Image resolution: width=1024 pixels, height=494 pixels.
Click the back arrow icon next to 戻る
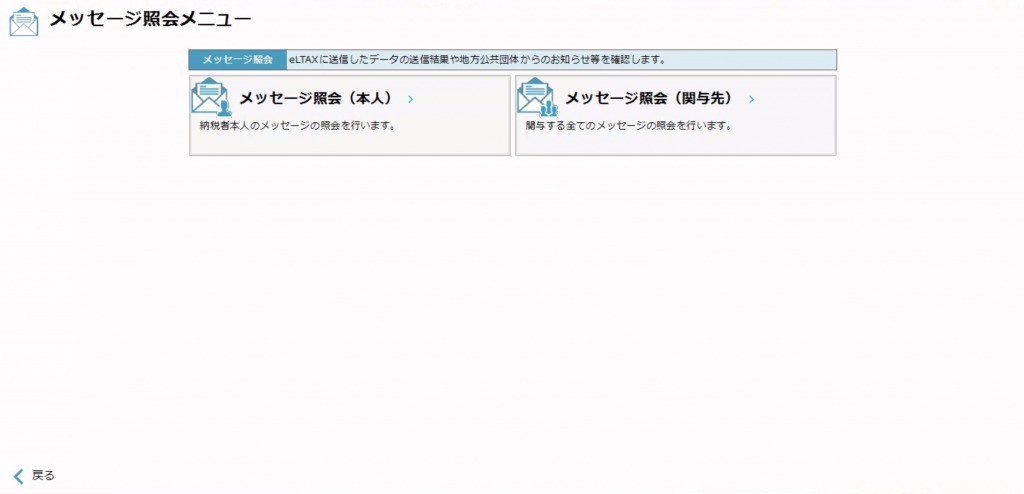pyautogui.click(x=18, y=476)
